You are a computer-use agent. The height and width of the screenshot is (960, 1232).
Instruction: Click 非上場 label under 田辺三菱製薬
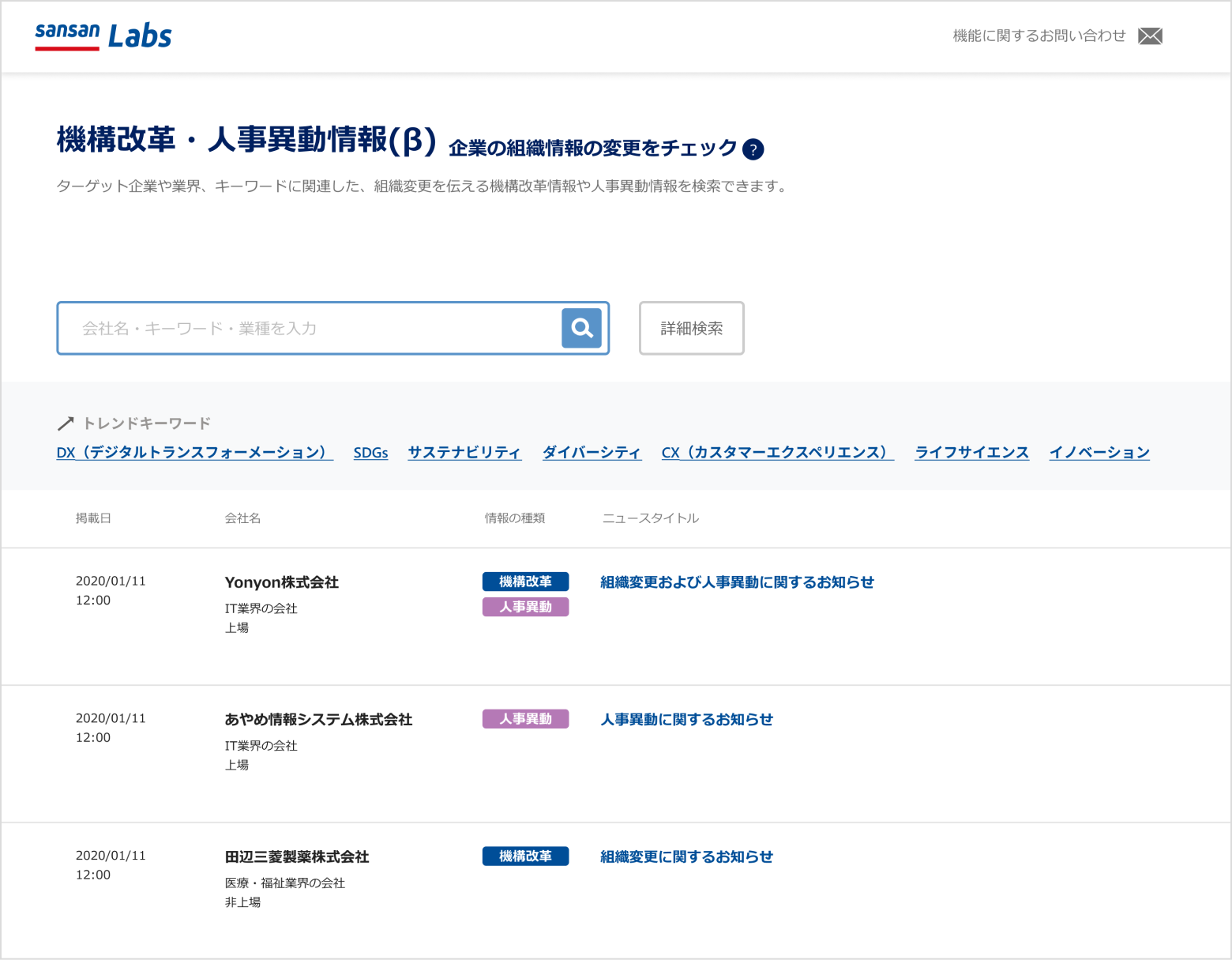click(x=242, y=902)
